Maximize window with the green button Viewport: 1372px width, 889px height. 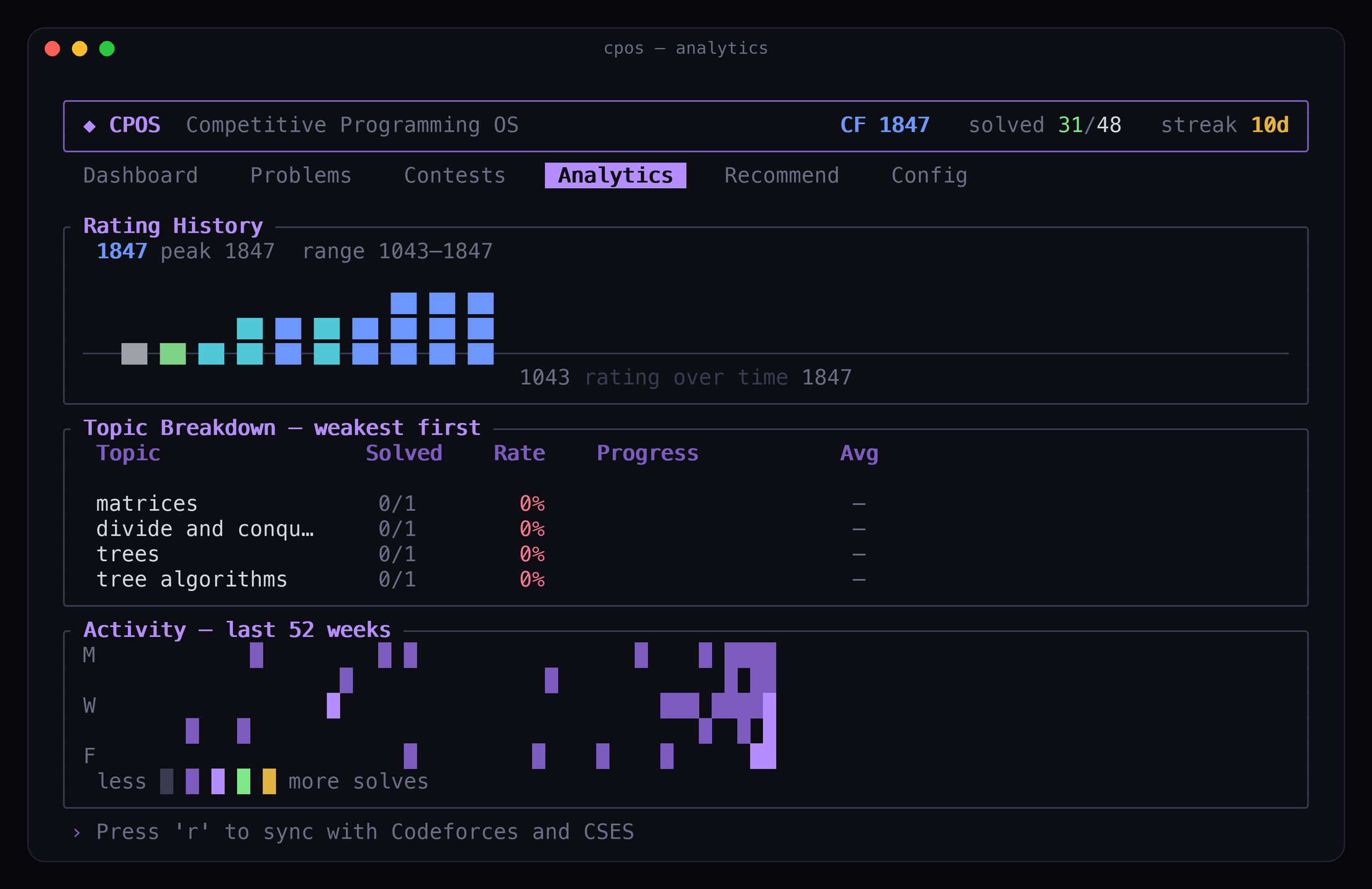pyautogui.click(x=107, y=48)
